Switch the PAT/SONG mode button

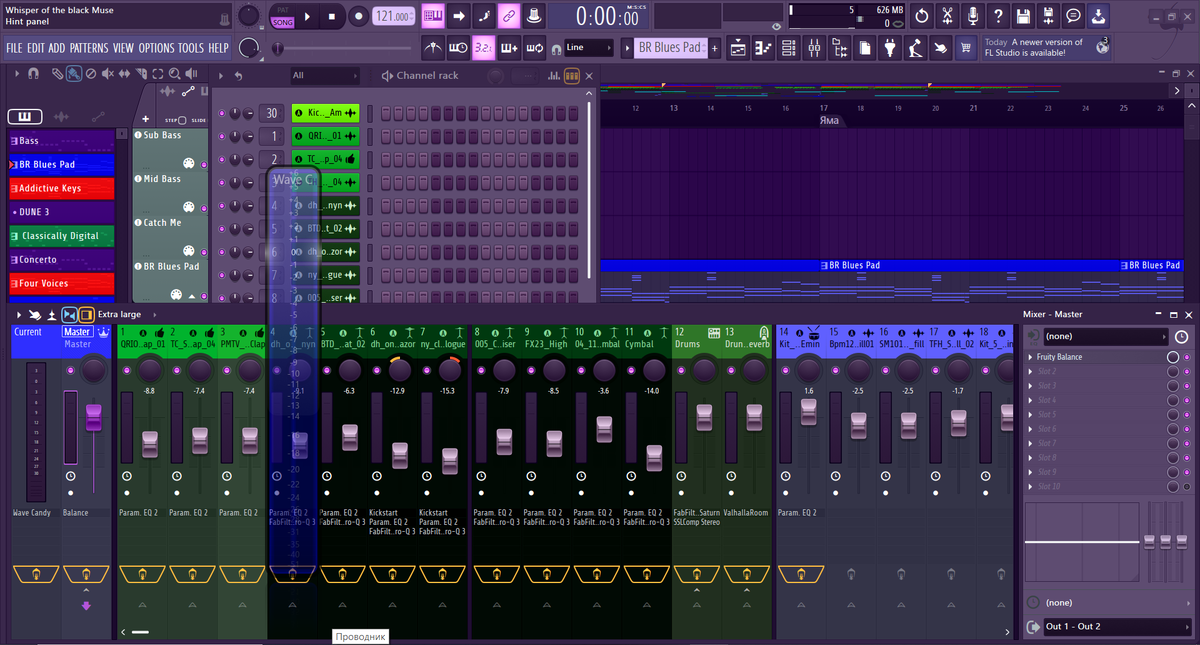click(x=282, y=16)
